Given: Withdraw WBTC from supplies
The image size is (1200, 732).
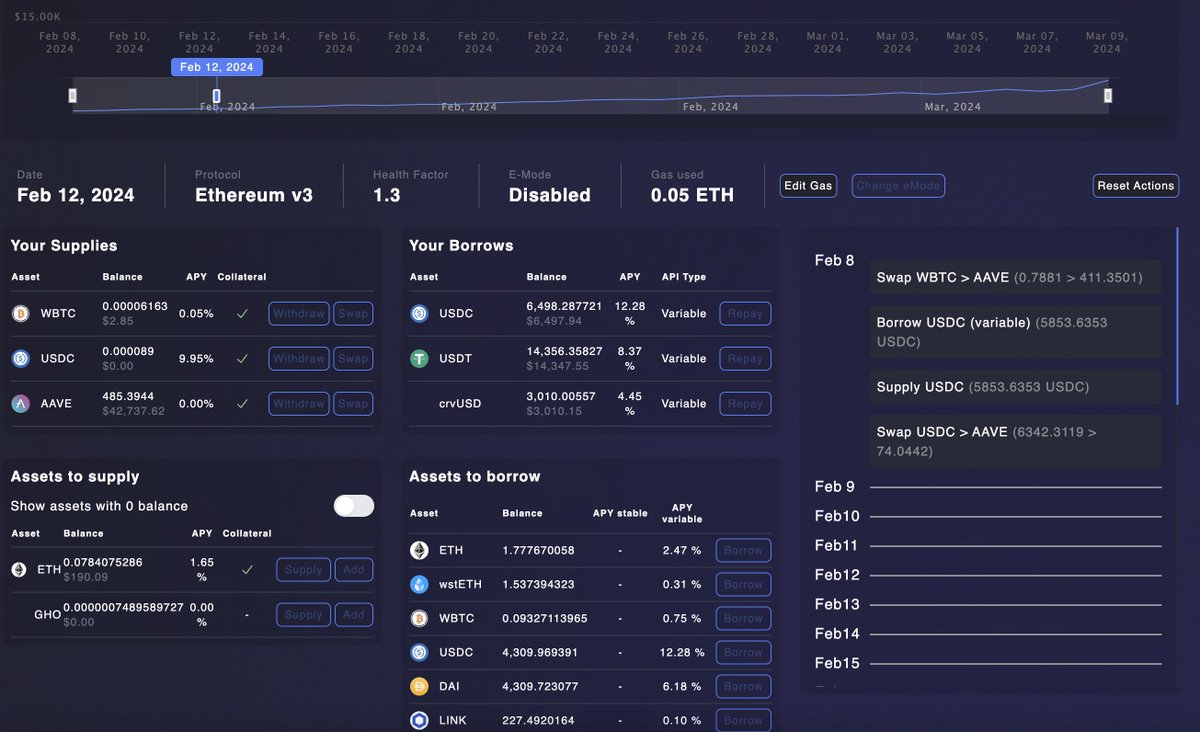Looking at the screenshot, I should pos(299,314).
